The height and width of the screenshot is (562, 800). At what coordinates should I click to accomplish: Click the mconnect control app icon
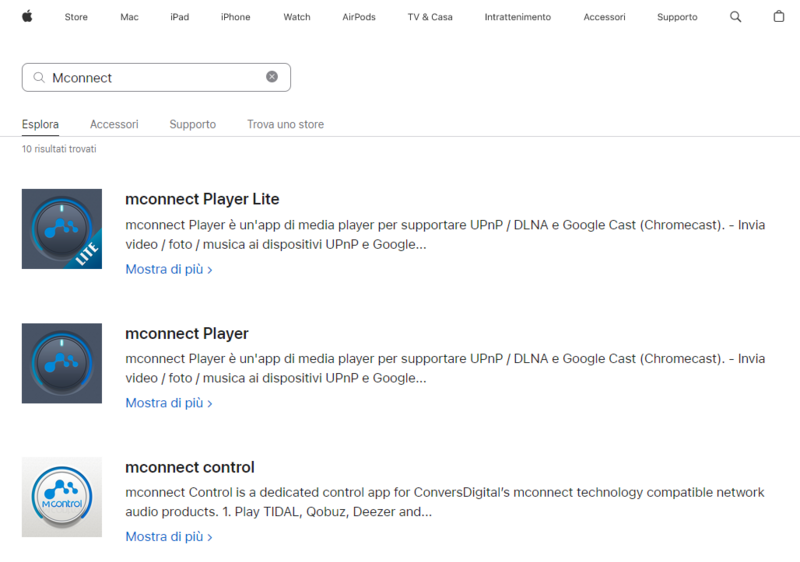(62, 497)
